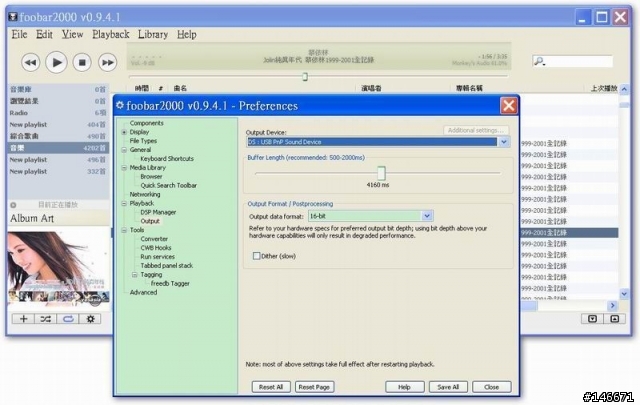Click the Reset Page button
This screenshot has width=640, height=405.
(314, 387)
